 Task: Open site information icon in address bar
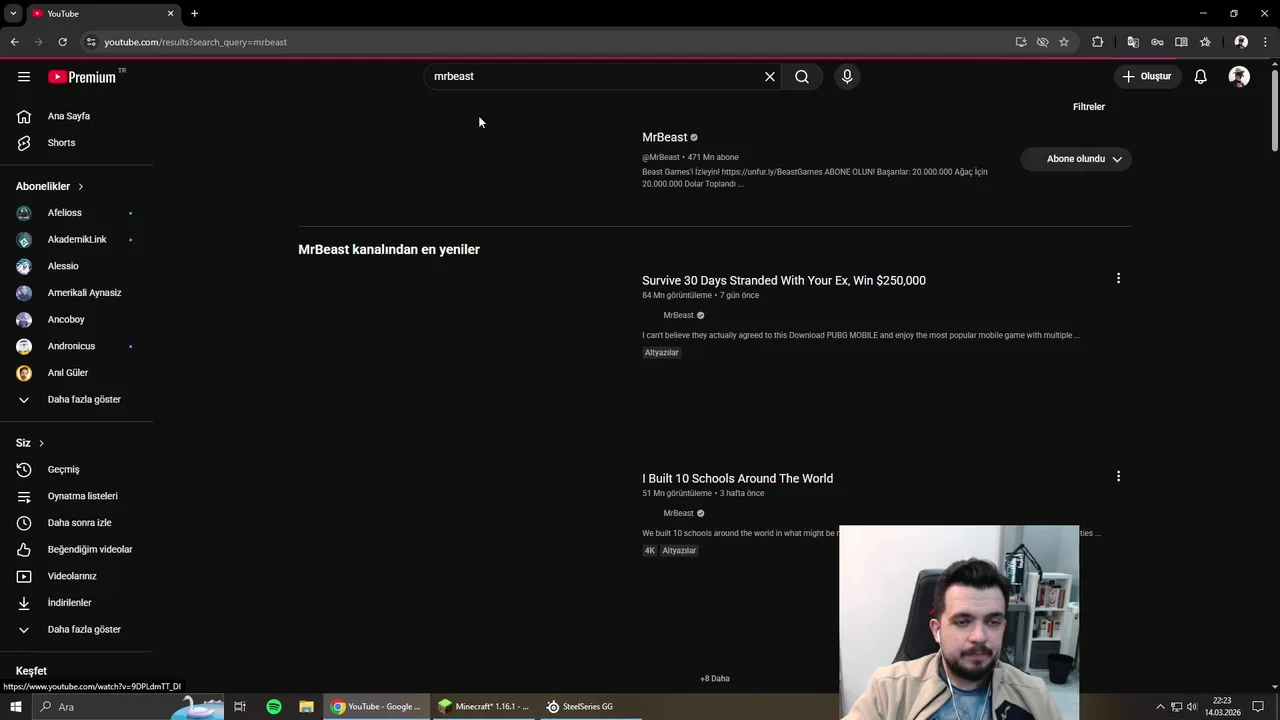pyautogui.click(x=91, y=42)
